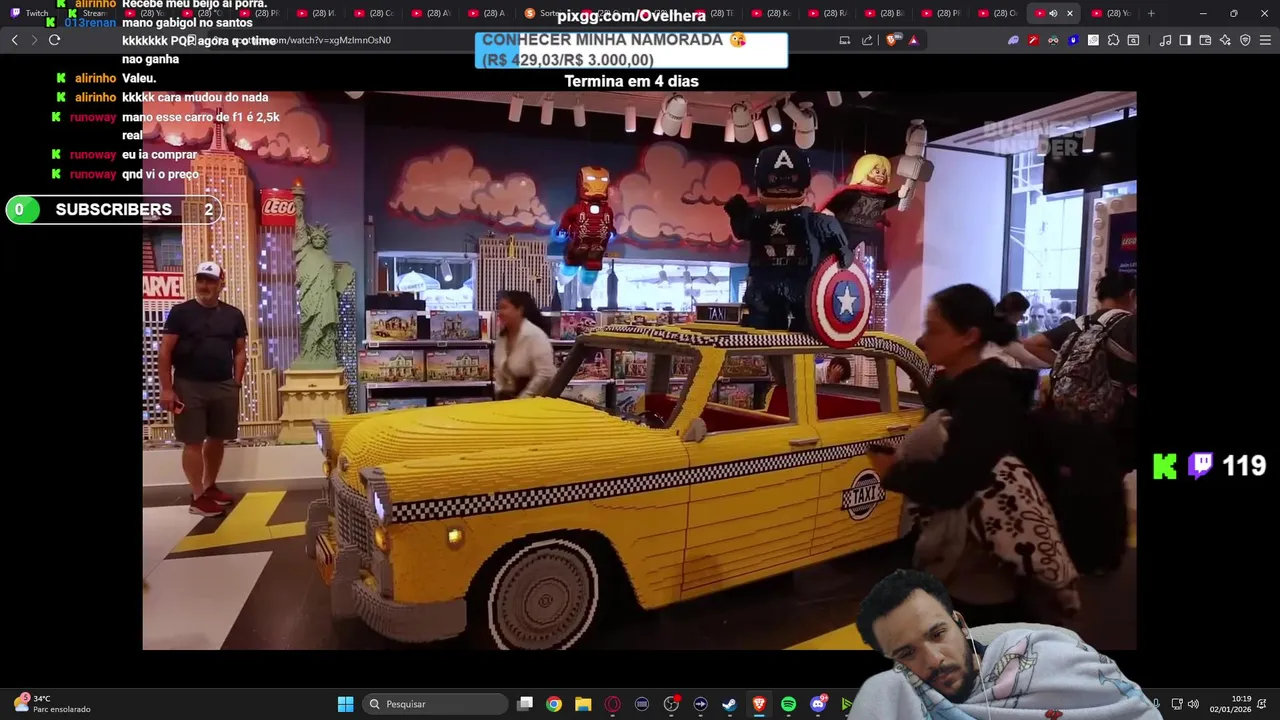Open the Brave VPN shield icon

[x=1245, y=40]
